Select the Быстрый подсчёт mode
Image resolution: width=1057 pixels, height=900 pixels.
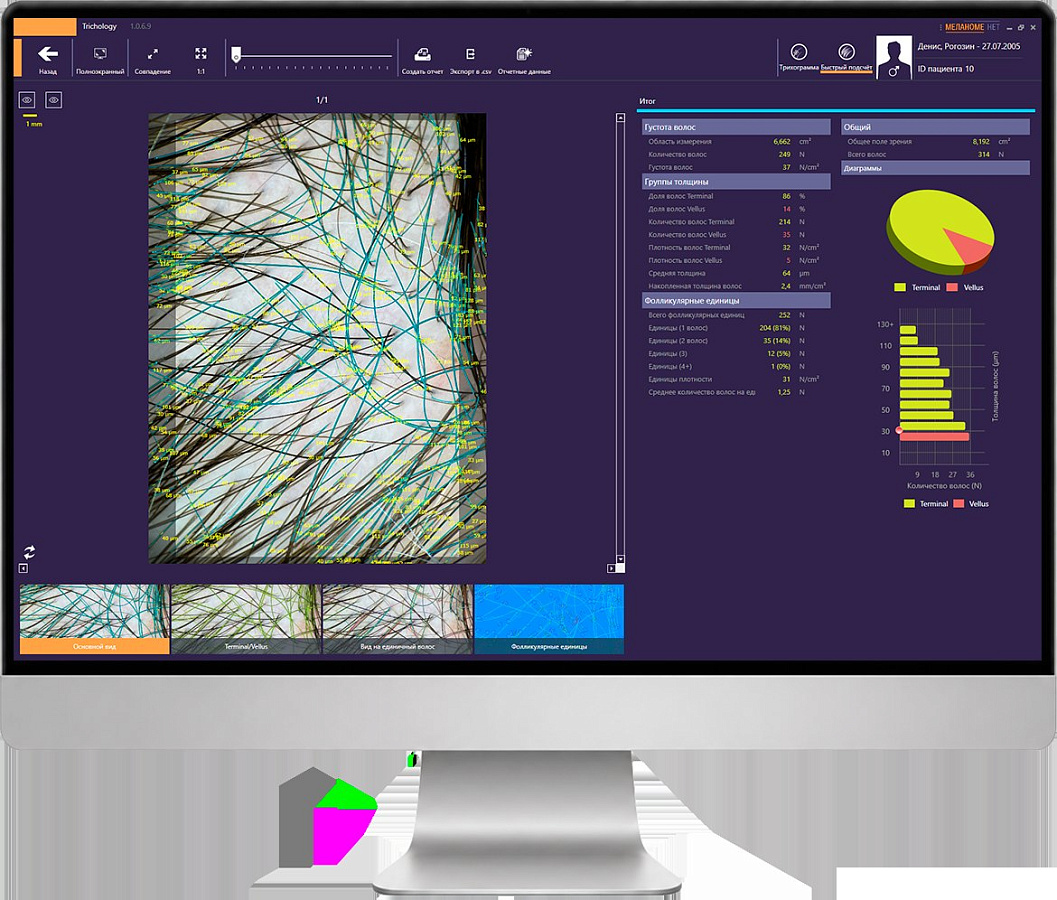[x=847, y=57]
